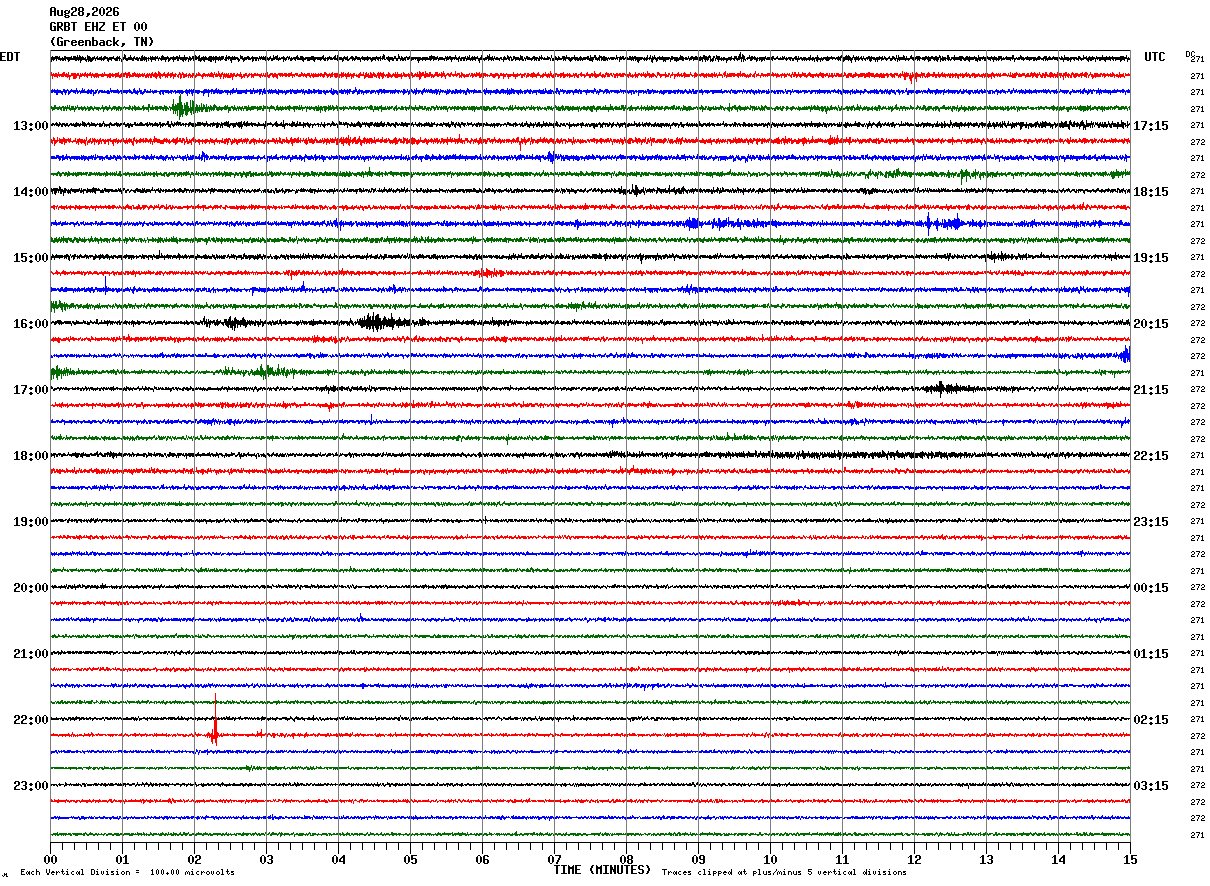Click the EDT column header
Viewport: 1210px width, 886px height.
tap(10, 57)
